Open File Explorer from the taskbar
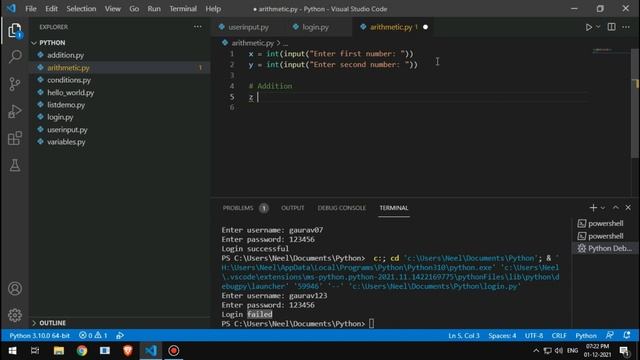This screenshot has width=640, height=360. (59, 351)
